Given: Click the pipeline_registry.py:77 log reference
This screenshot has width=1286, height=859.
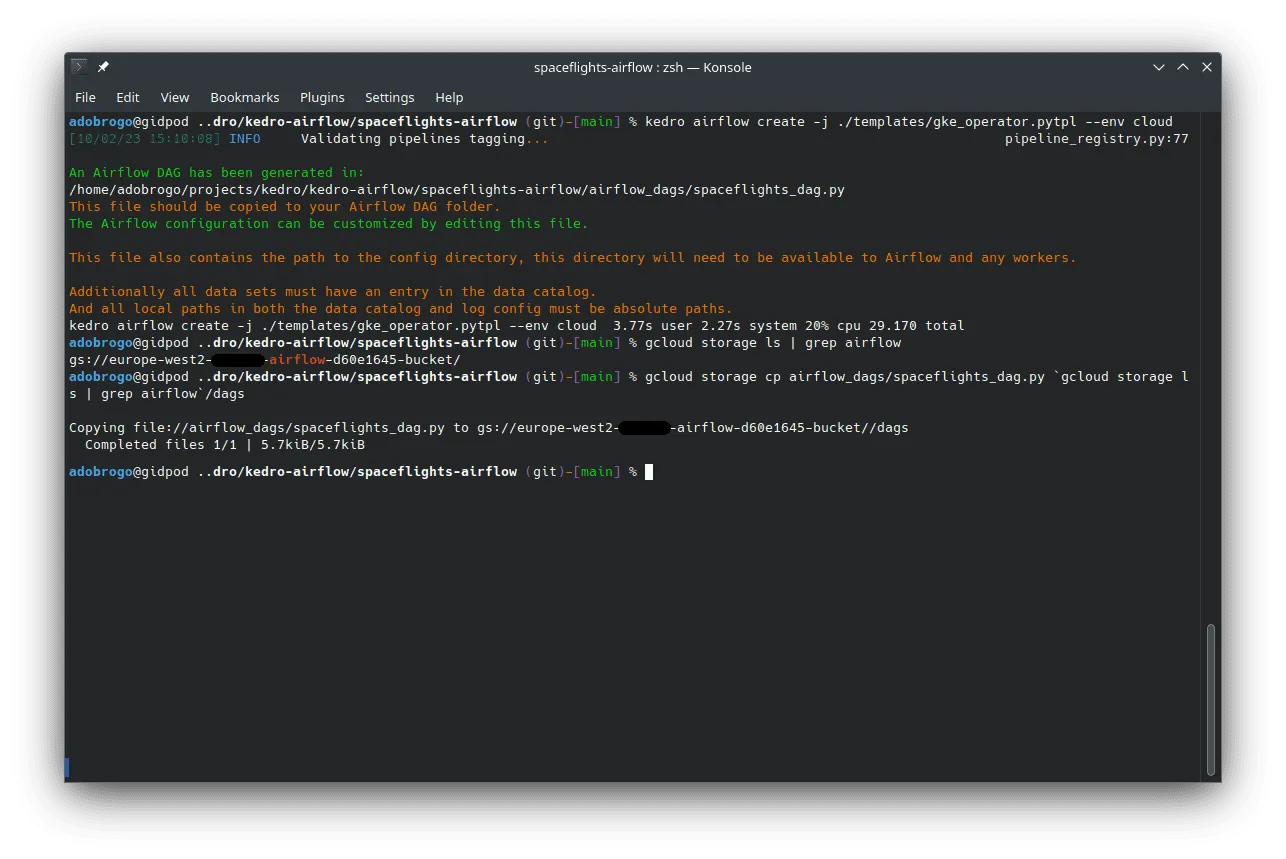Looking at the screenshot, I should pyautogui.click(x=1096, y=139).
